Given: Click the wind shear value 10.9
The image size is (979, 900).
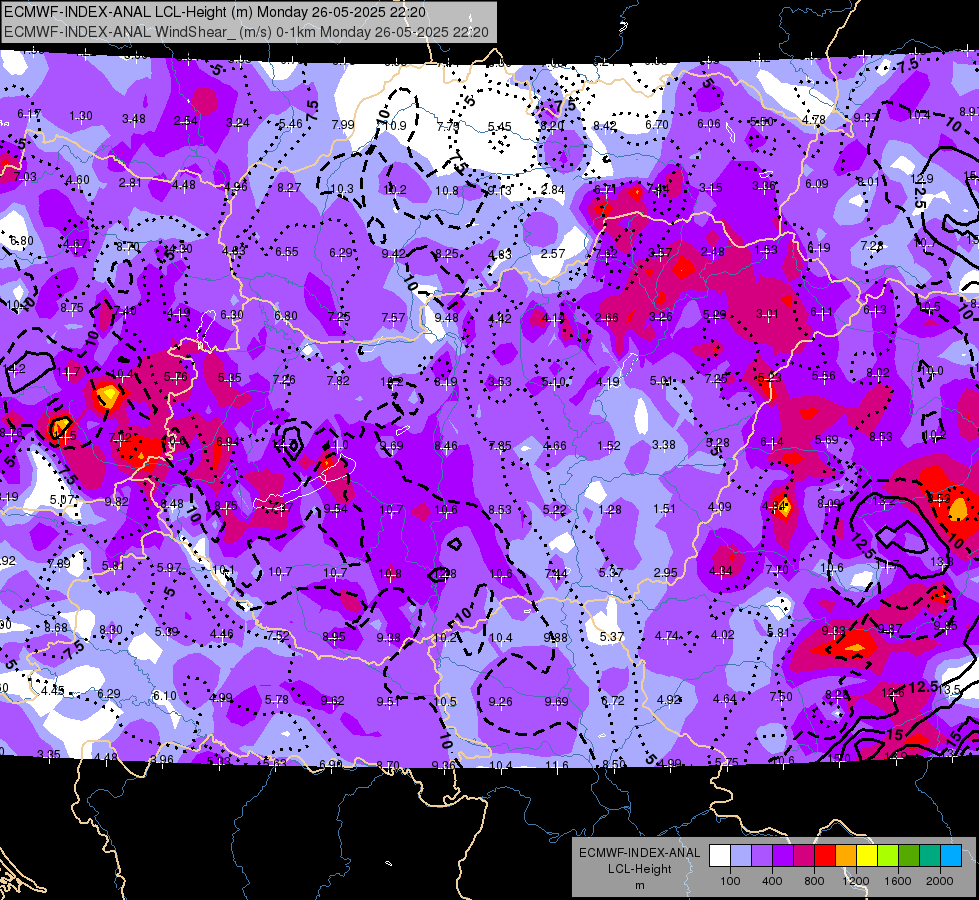Looking at the screenshot, I should pos(395,126).
